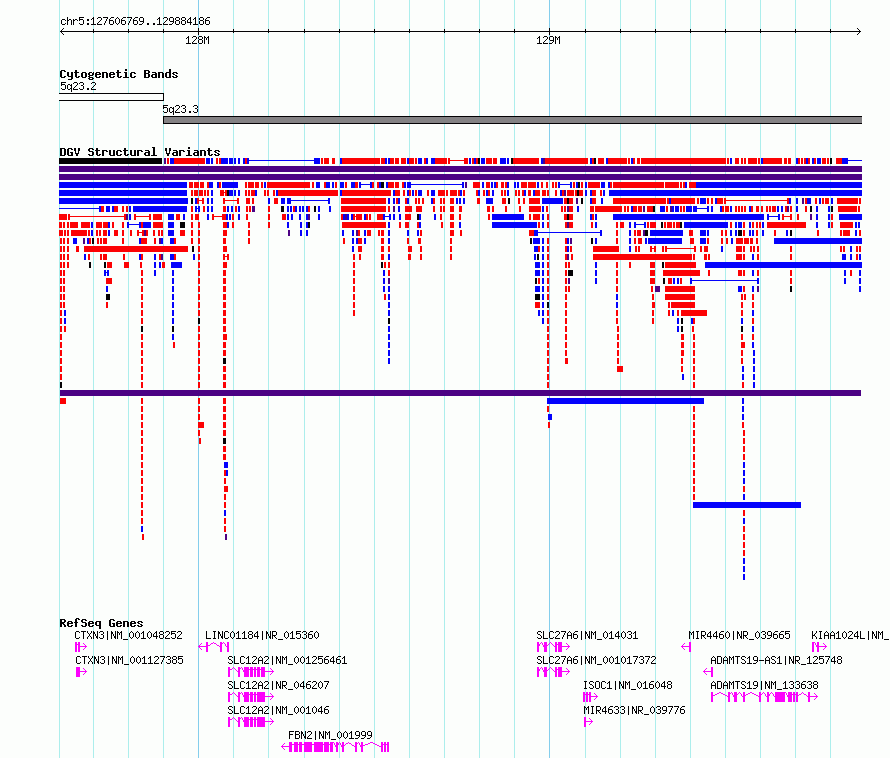
Task: Click the SLC12A2 NR_046207 gene glyph
Action: (251, 697)
